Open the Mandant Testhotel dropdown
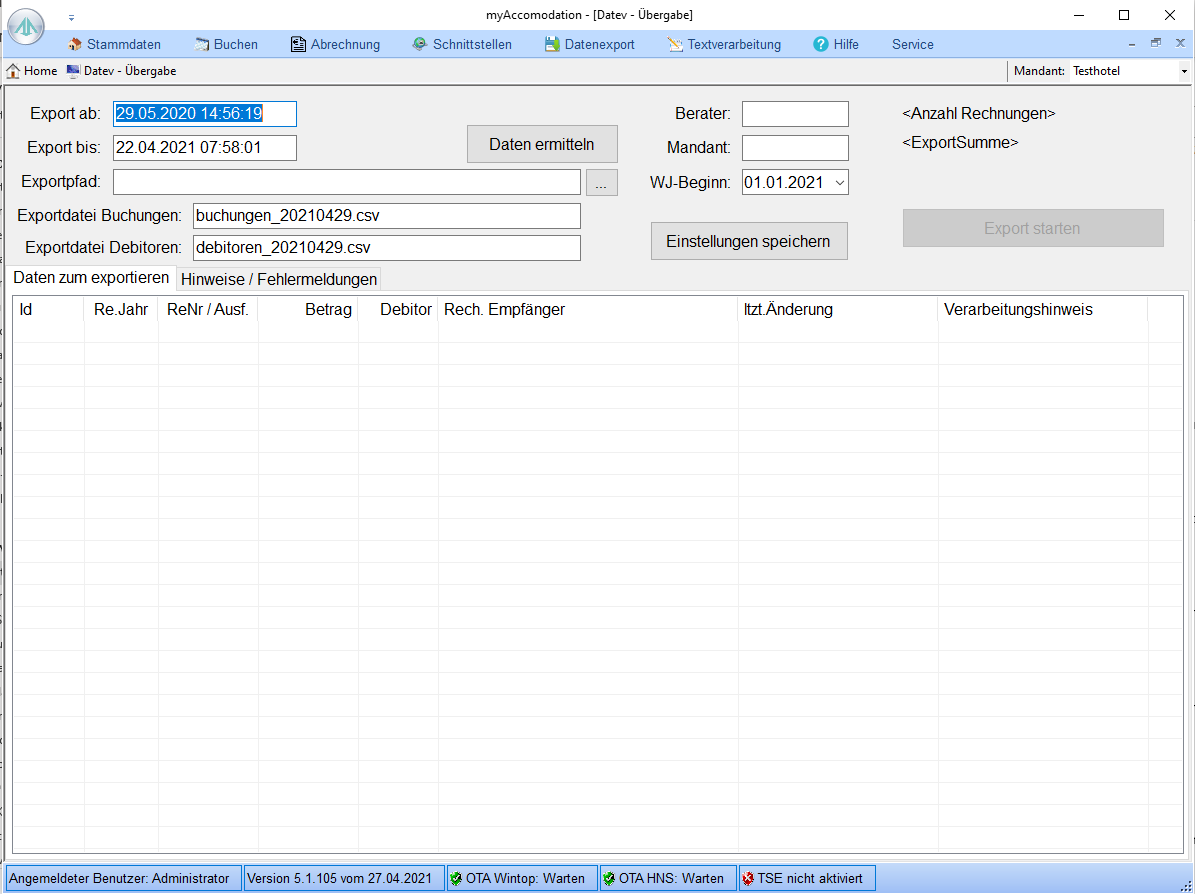The height and width of the screenshot is (894, 1195). click(x=1184, y=71)
